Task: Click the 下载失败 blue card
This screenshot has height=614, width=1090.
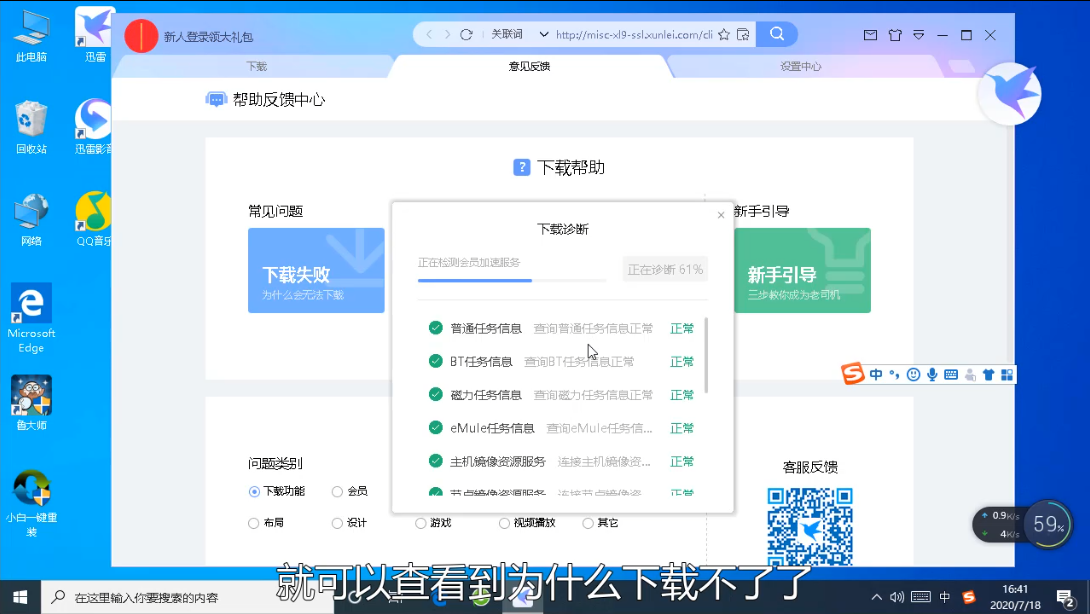Action: click(316, 271)
